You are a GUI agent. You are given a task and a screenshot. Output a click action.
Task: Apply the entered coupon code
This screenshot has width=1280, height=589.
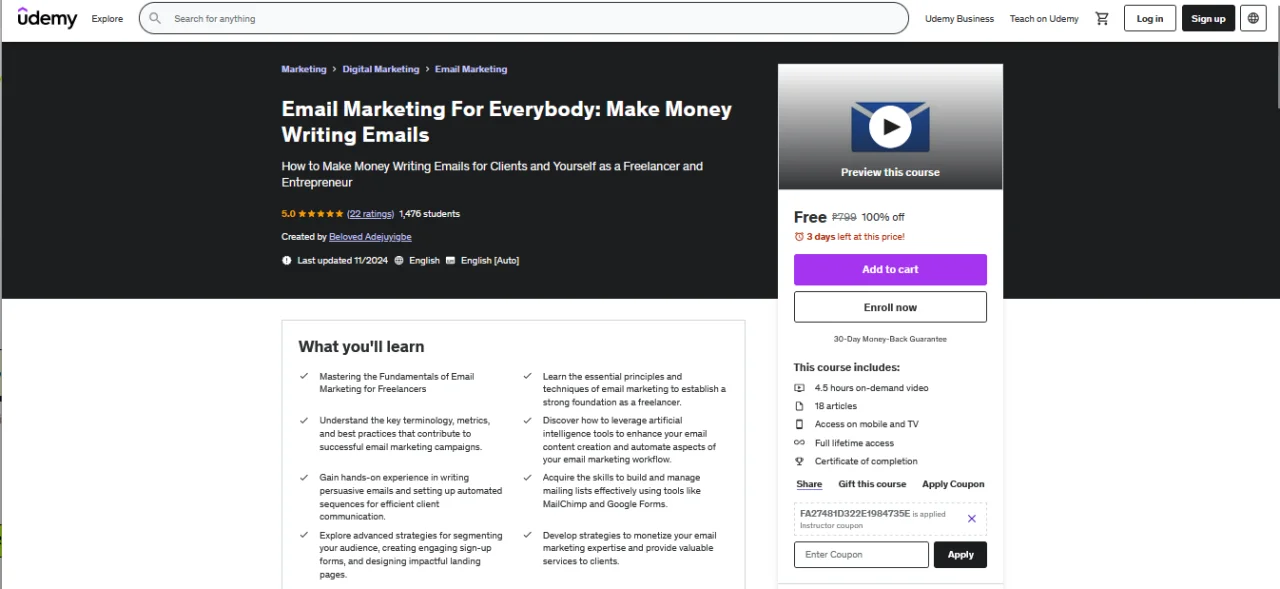coord(960,555)
